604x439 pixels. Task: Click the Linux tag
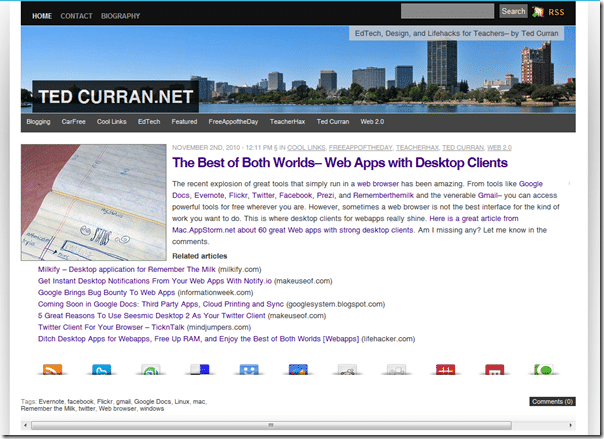(182, 402)
